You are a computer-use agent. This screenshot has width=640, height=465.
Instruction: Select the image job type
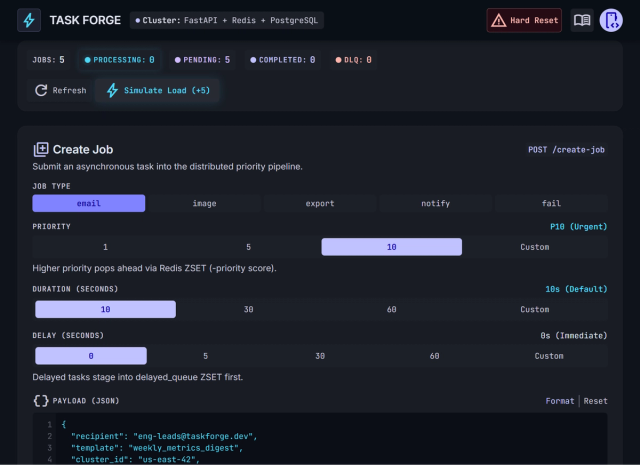tap(204, 203)
